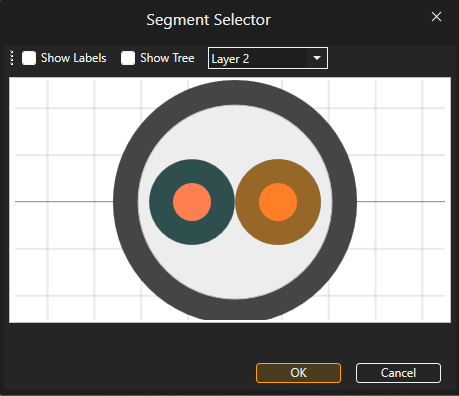The height and width of the screenshot is (396, 459).
Task: Enable the Show Tree checkbox
Action: (128, 58)
